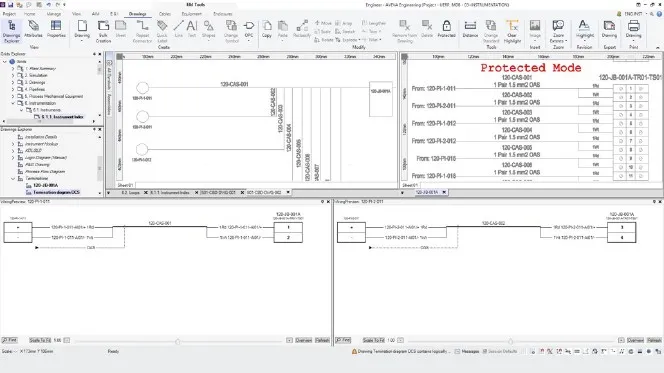Screen dimensions: 664x373
Task: Click Messages in the status bar
Action: pos(466,351)
